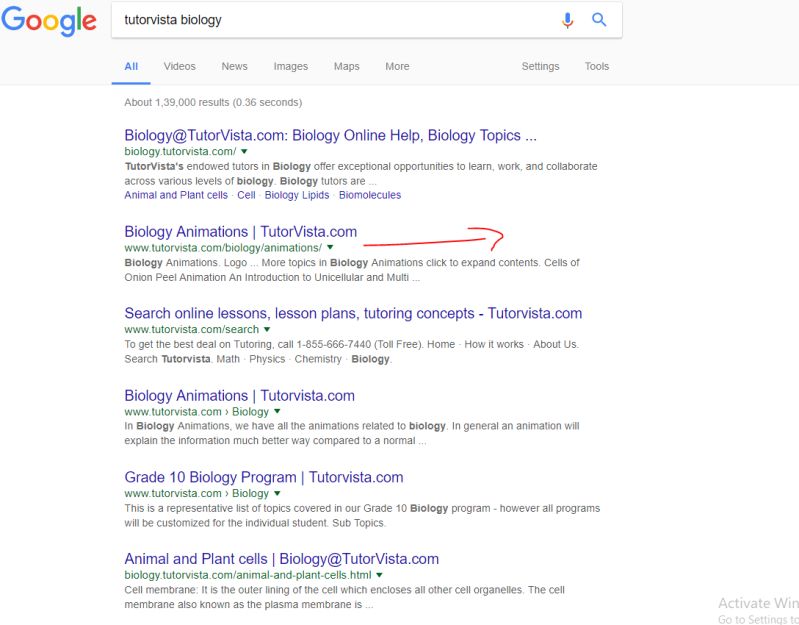Click snippet mentioning 'Onion Peel Animation'
Screen dimensions: 799x625
click(x=352, y=270)
